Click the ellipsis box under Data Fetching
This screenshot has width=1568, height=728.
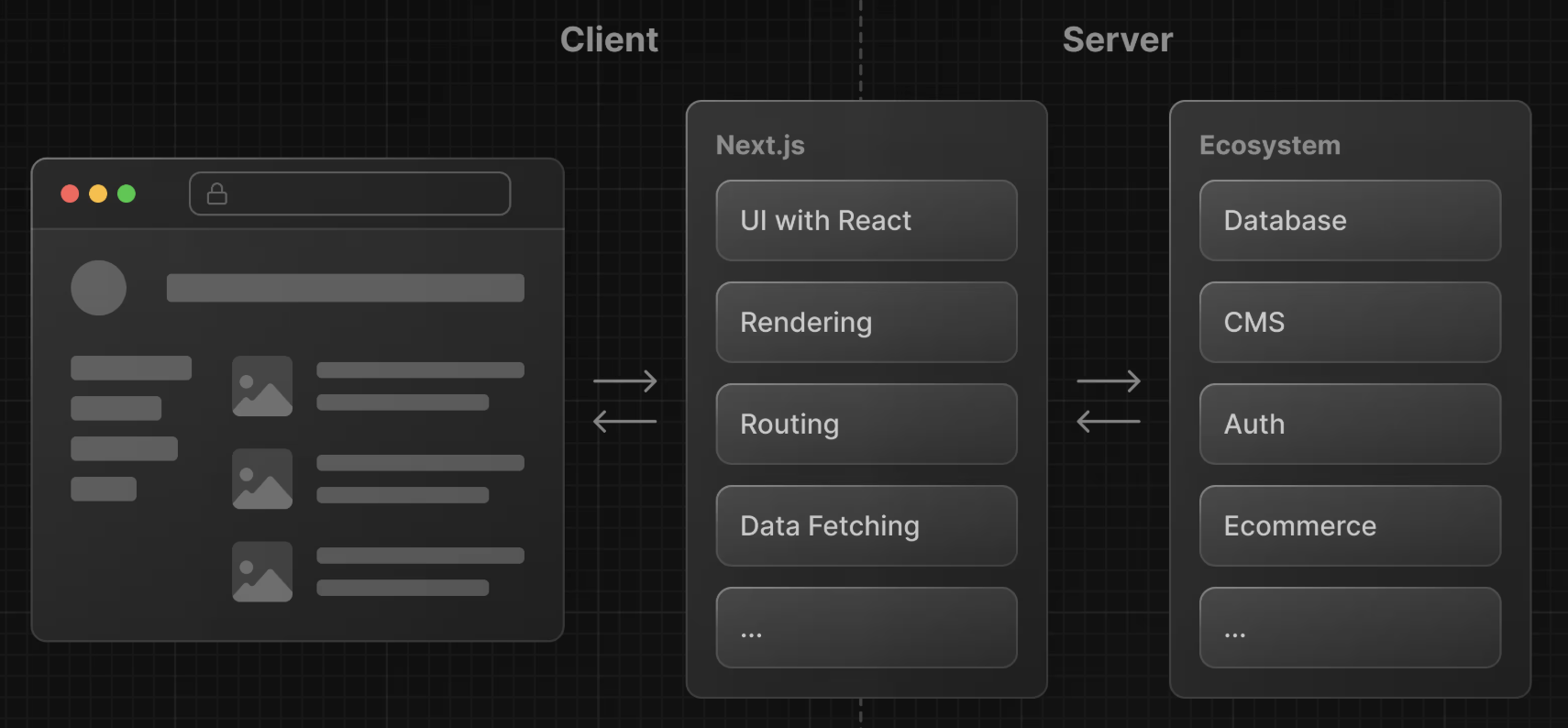[x=867, y=627]
